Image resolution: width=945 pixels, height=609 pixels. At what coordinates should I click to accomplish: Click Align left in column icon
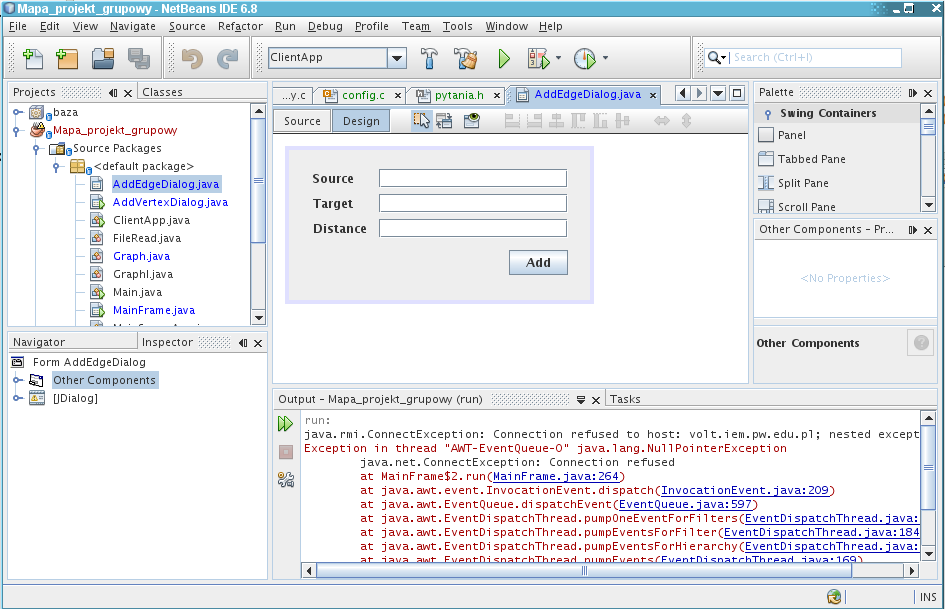point(512,121)
